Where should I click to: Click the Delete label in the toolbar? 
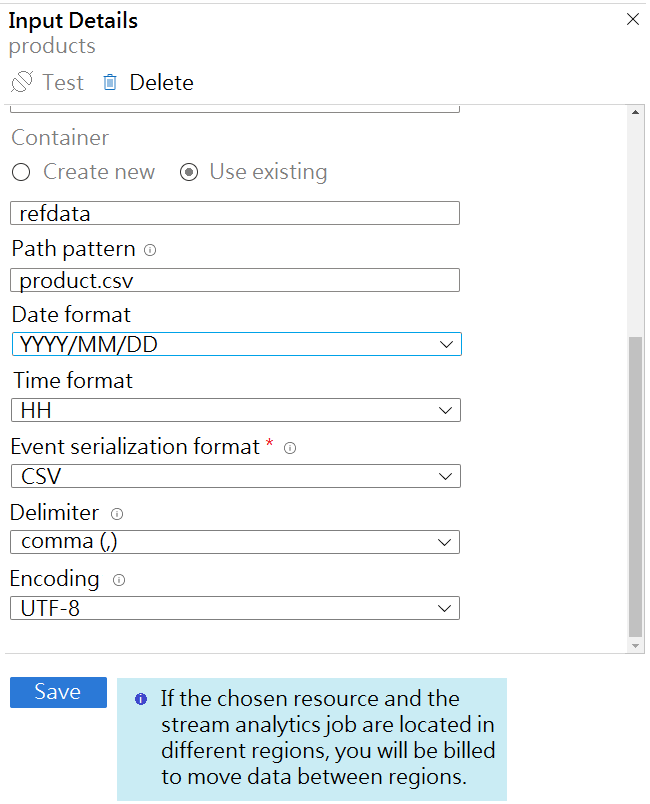(161, 82)
